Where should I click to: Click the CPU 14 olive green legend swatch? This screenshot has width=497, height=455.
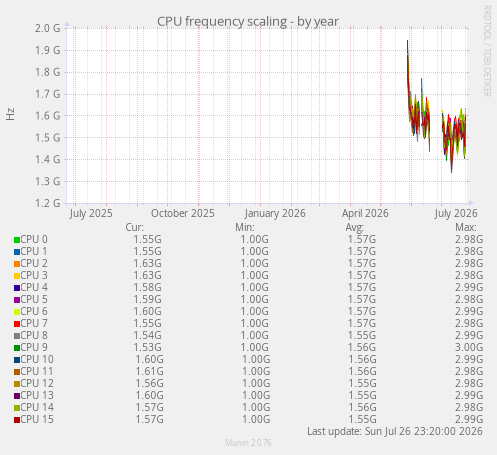pyautogui.click(x=17, y=408)
